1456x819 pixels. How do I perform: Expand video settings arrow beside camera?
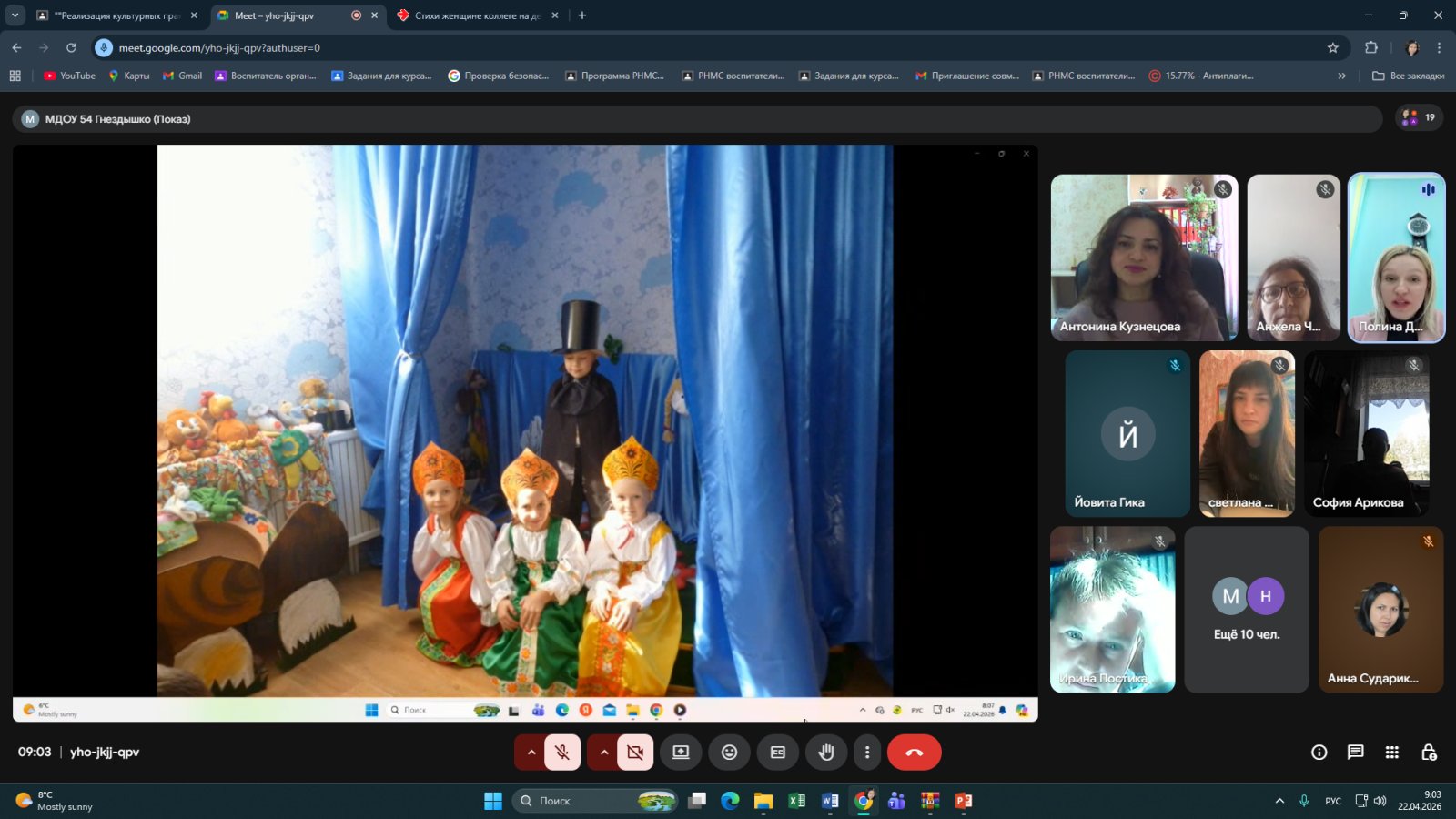(603, 753)
